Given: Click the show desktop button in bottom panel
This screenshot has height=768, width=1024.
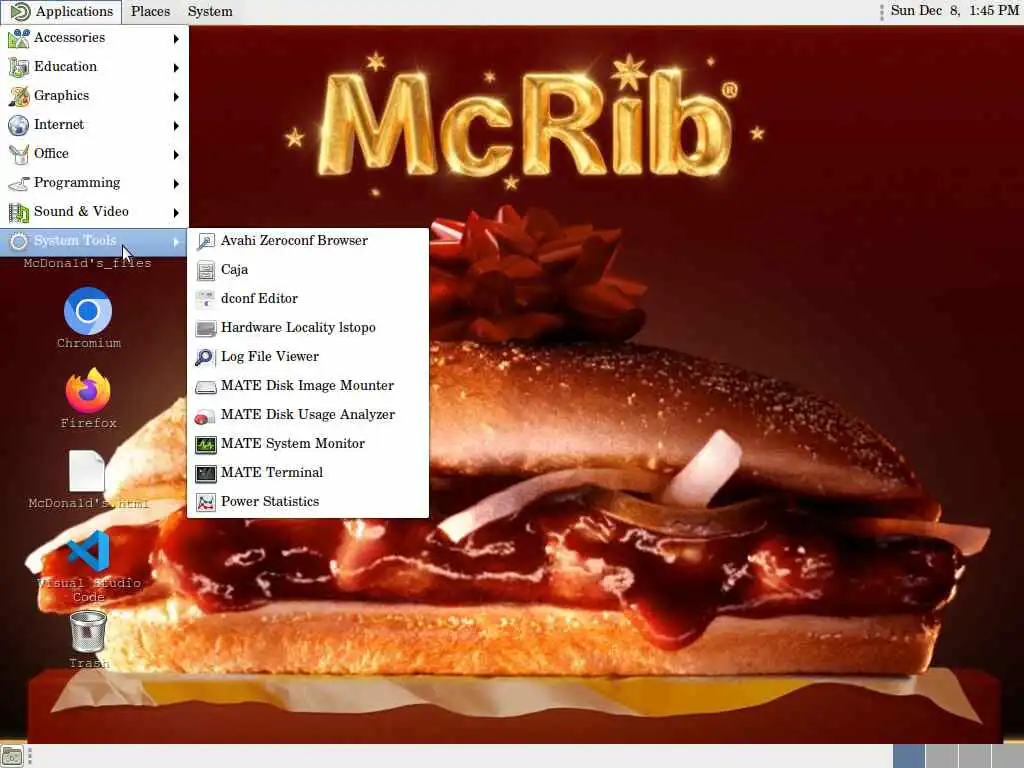Looking at the screenshot, I should (12, 756).
